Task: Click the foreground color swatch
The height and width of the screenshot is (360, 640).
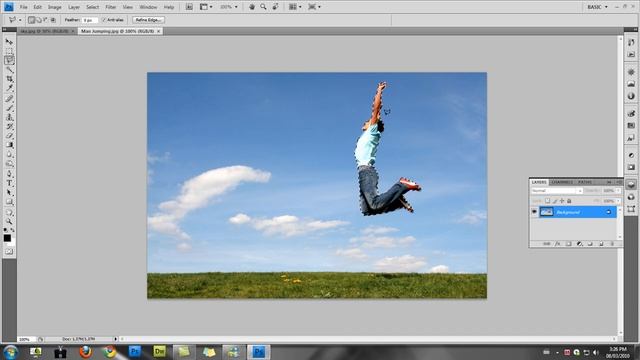Action: pyautogui.click(x=7, y=238)
